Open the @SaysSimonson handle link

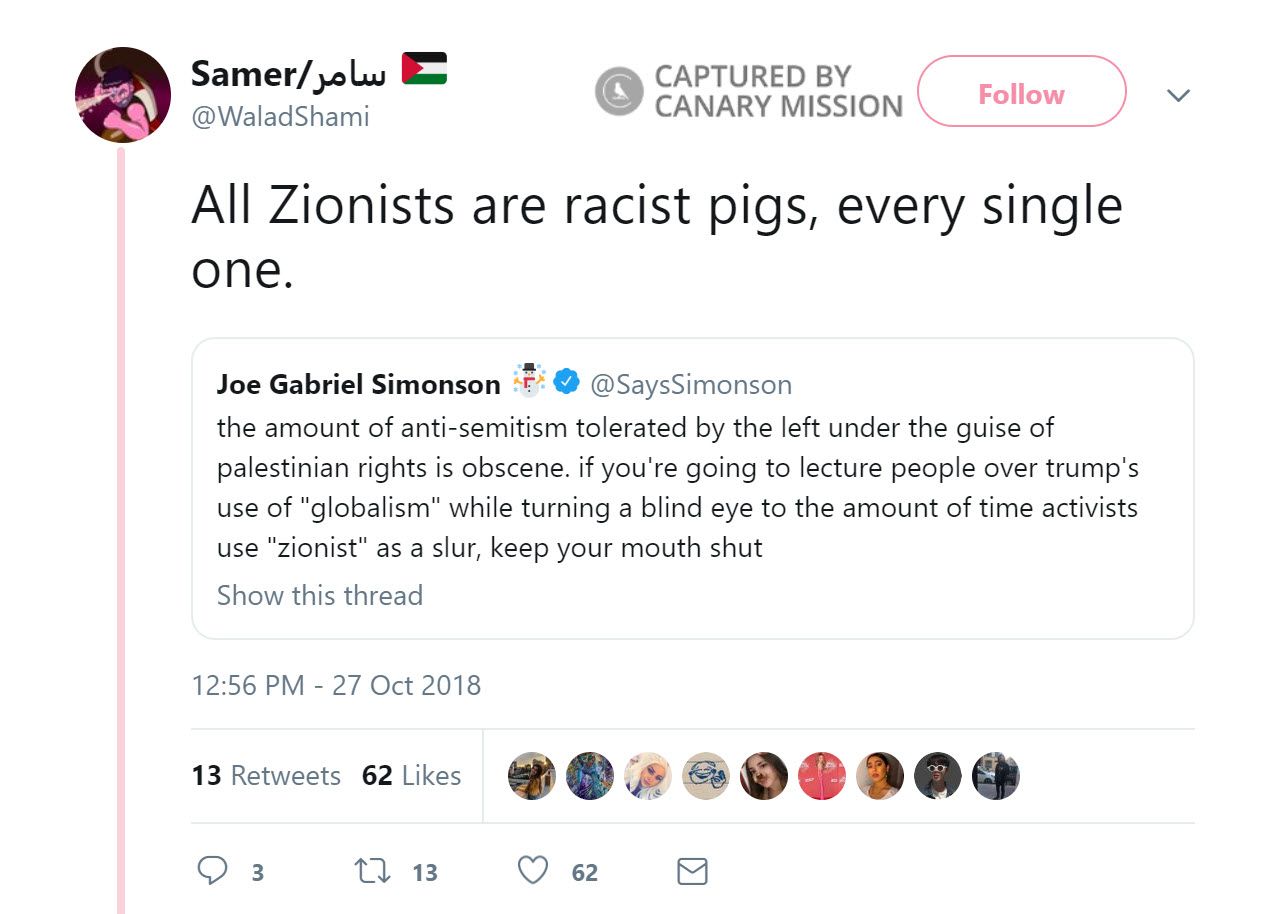(691, 384)
